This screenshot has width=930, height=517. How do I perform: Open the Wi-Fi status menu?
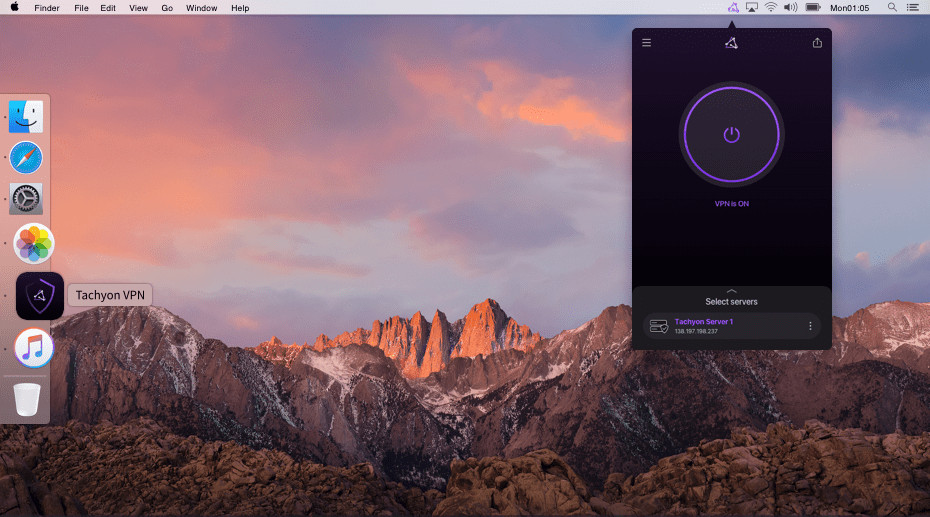tap(771, 8)
